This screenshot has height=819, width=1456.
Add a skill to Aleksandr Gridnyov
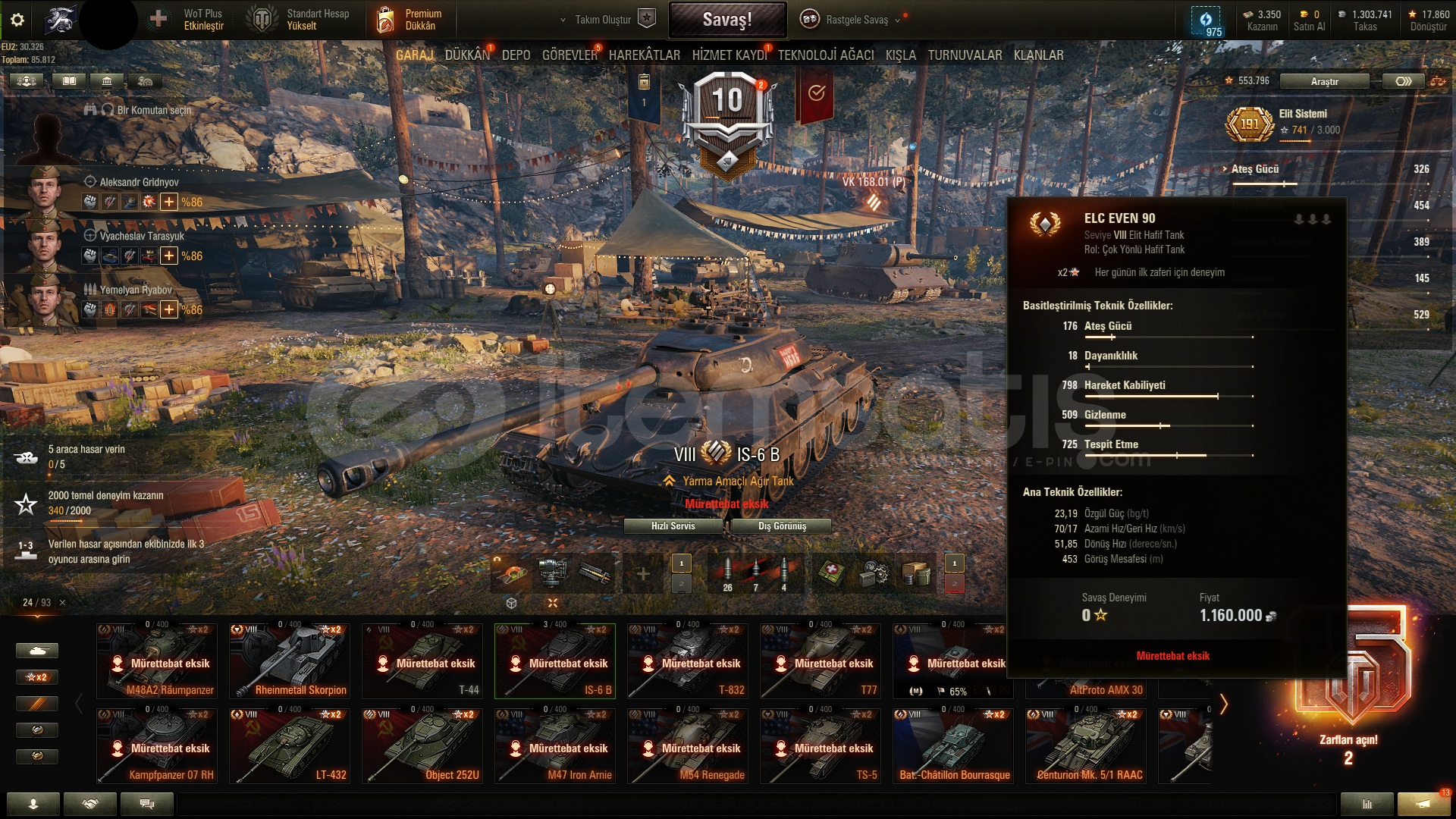(169, 202)
